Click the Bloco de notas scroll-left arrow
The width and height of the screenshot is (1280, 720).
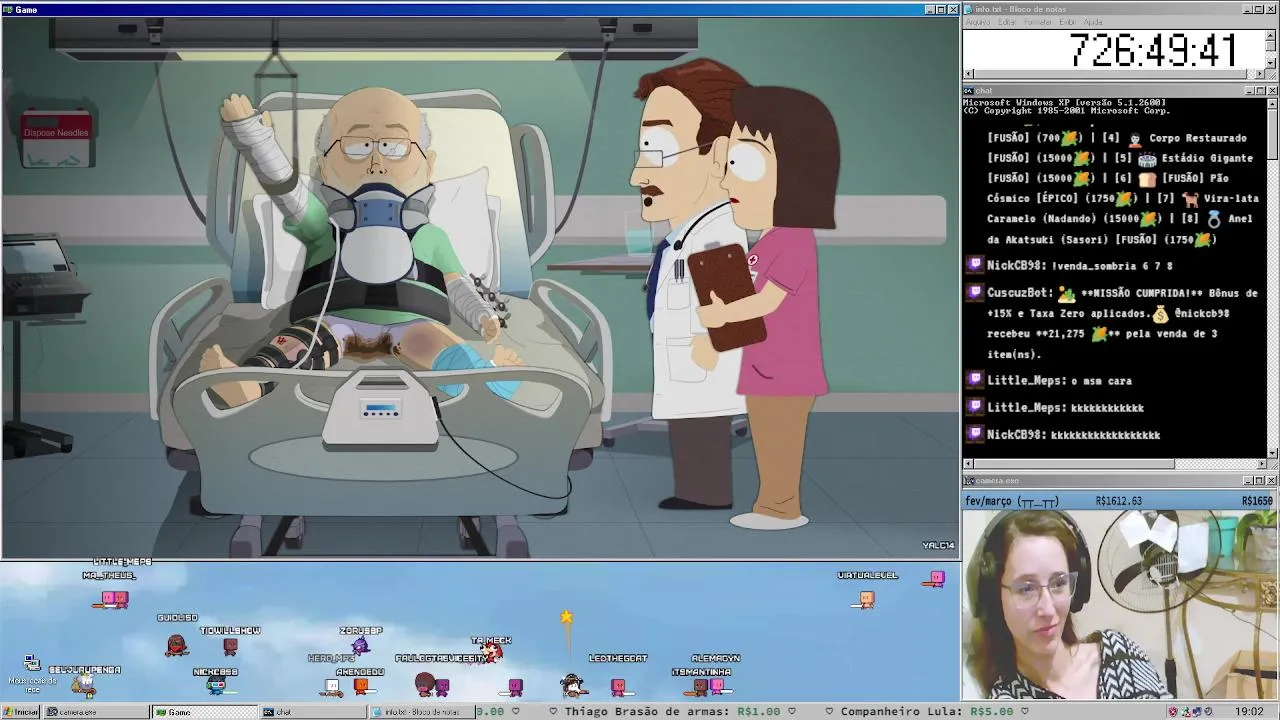click(x=969, y=74)
